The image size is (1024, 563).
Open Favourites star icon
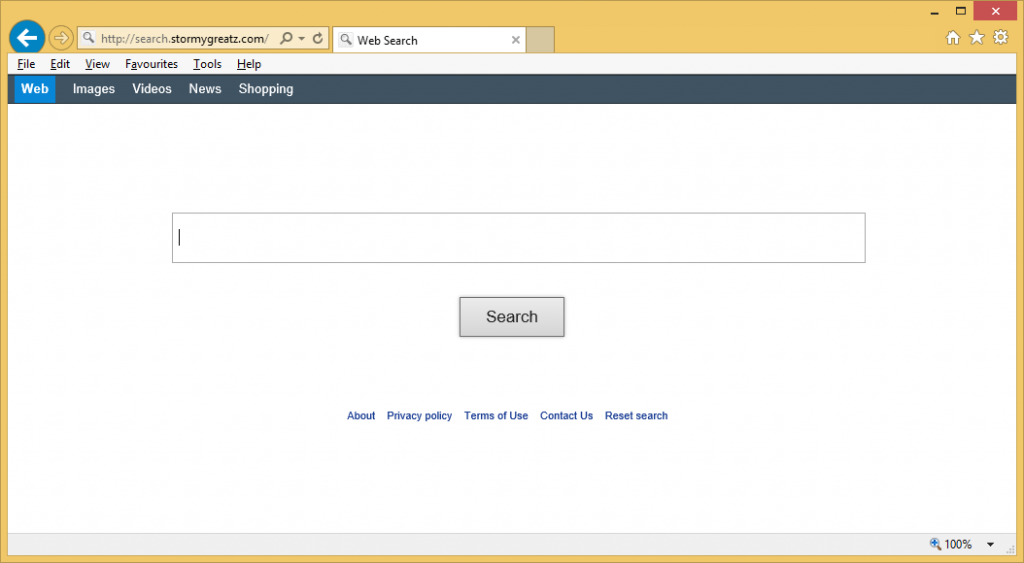tap(976, 38)
